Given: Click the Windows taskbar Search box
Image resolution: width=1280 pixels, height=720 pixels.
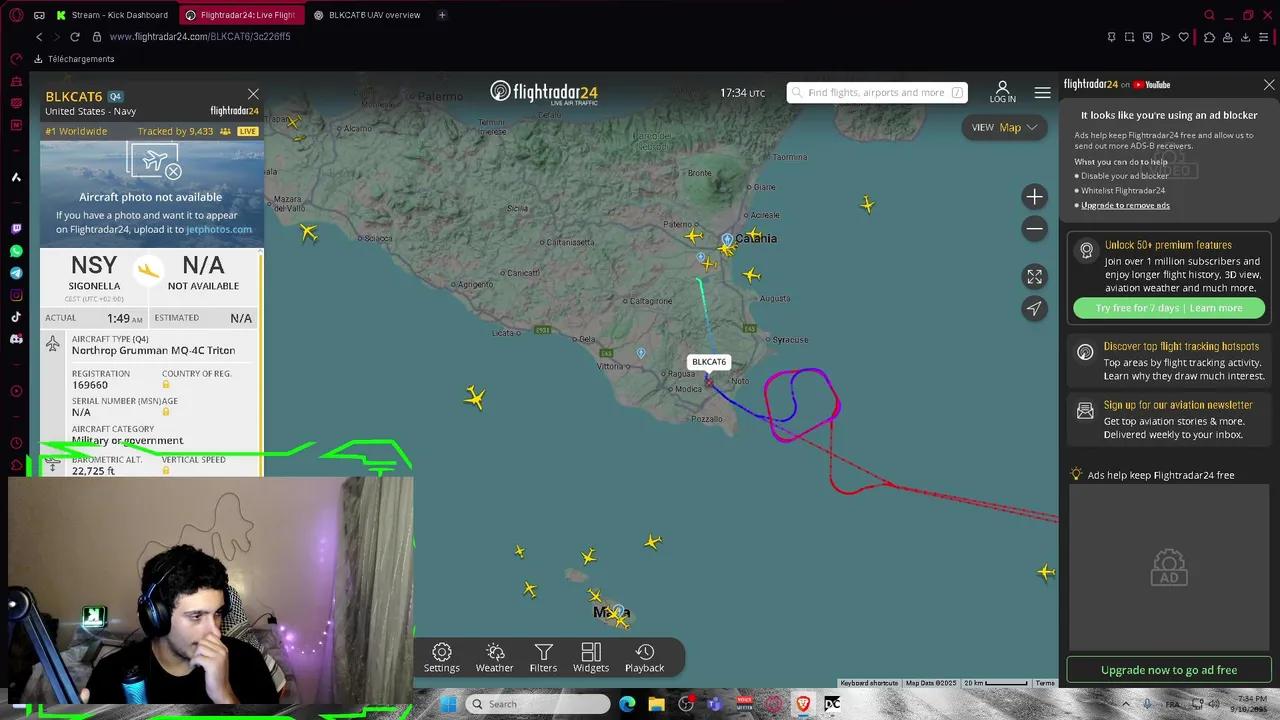Looking at the screenshot, I should [x=537, y=704].
